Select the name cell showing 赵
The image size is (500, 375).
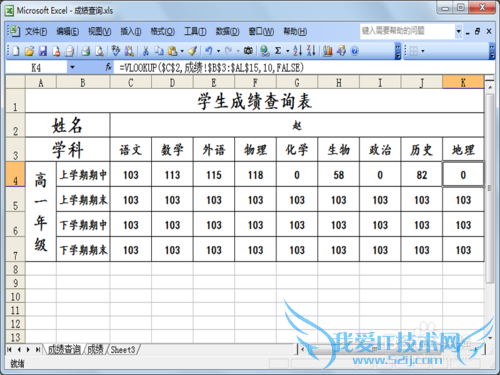coord(297,125)
